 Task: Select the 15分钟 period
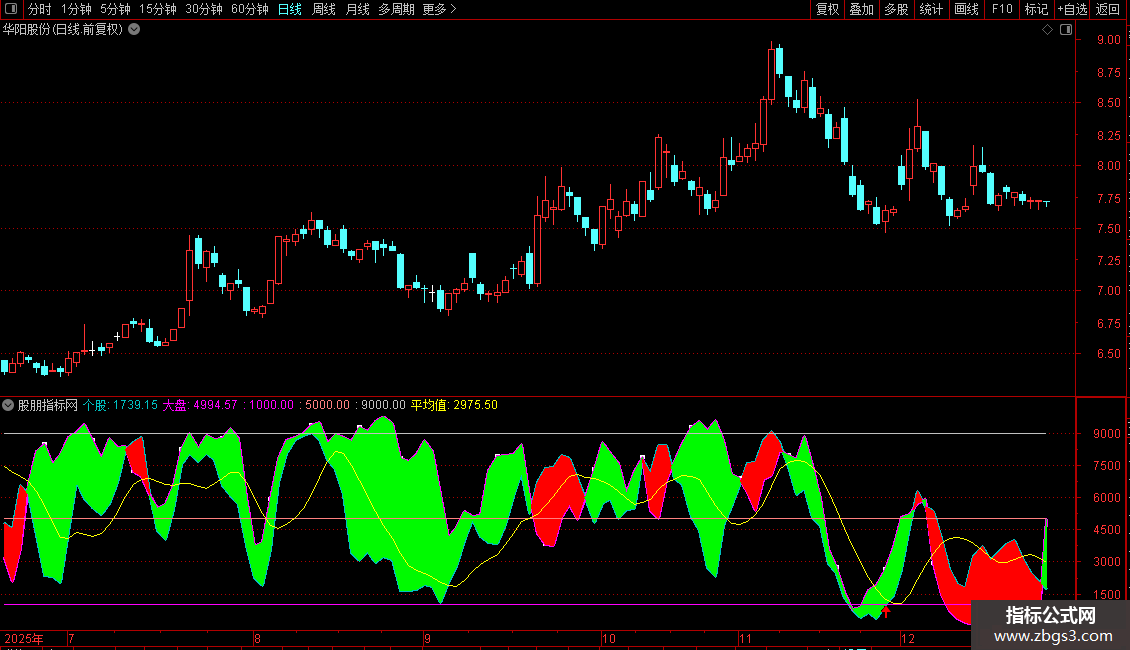click(x=157, y=9)
